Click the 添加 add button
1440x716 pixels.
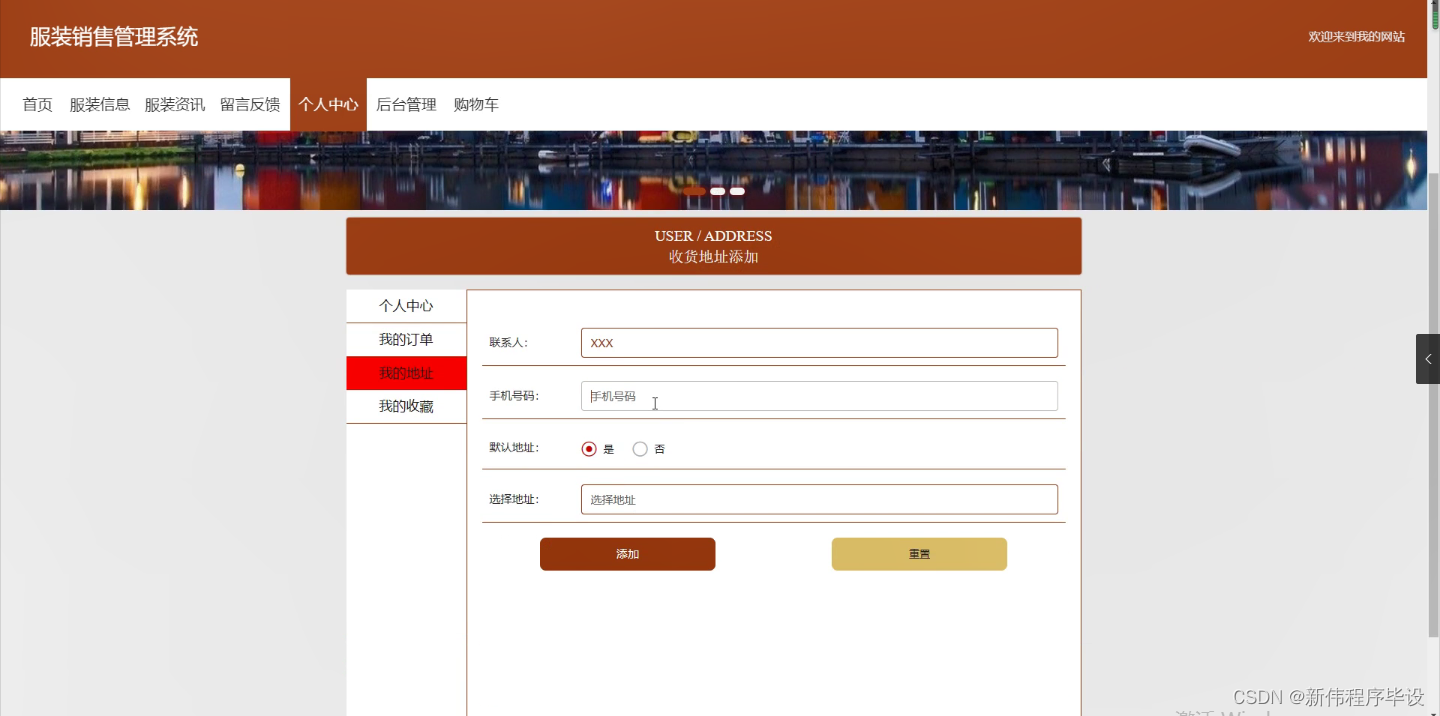tap(627, 553)
